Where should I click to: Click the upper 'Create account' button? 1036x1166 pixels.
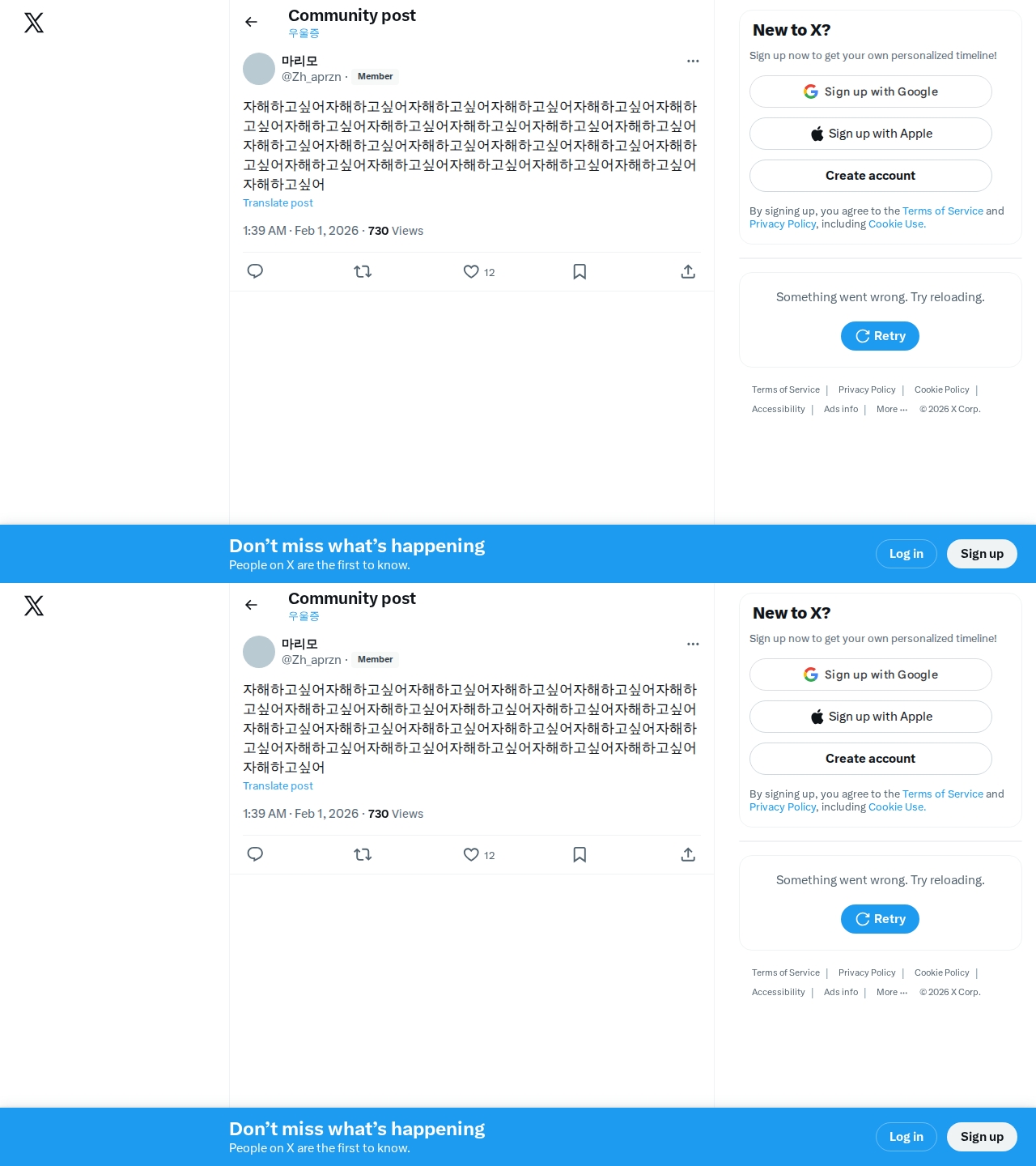pos(871,176)
